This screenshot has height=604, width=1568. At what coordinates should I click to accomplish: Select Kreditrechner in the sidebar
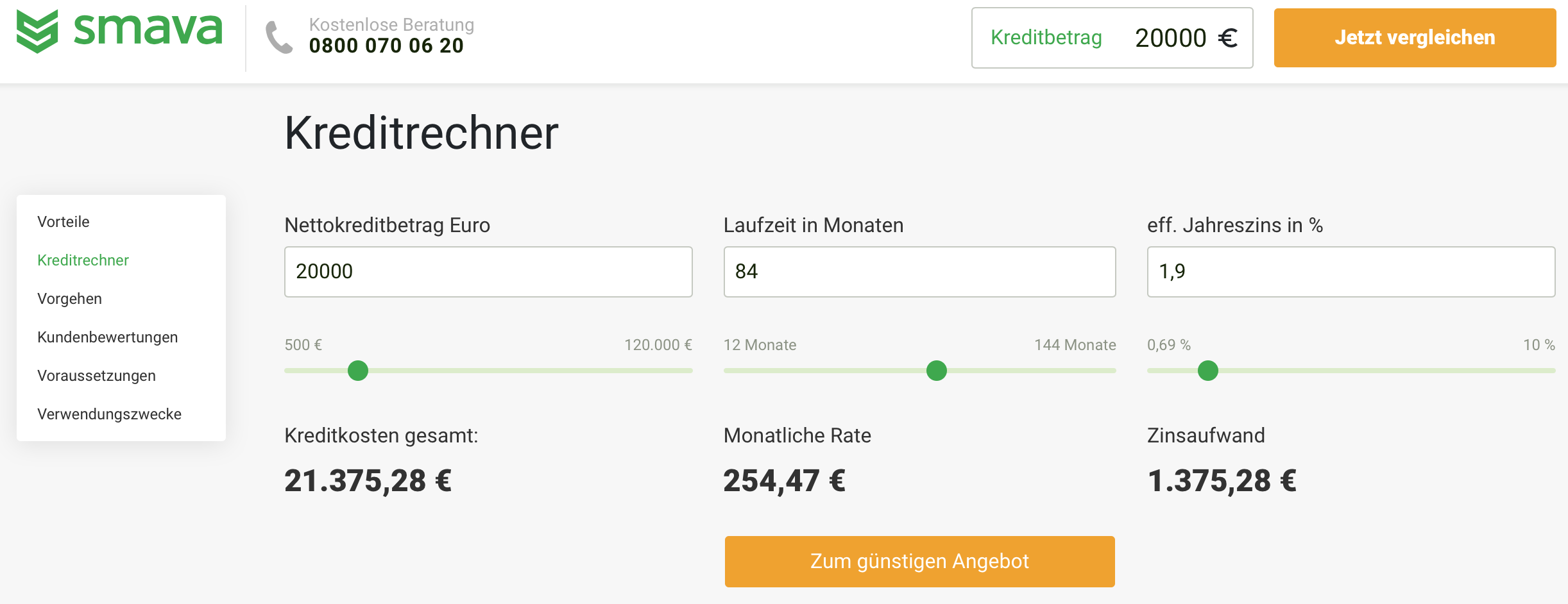point(83,260)
